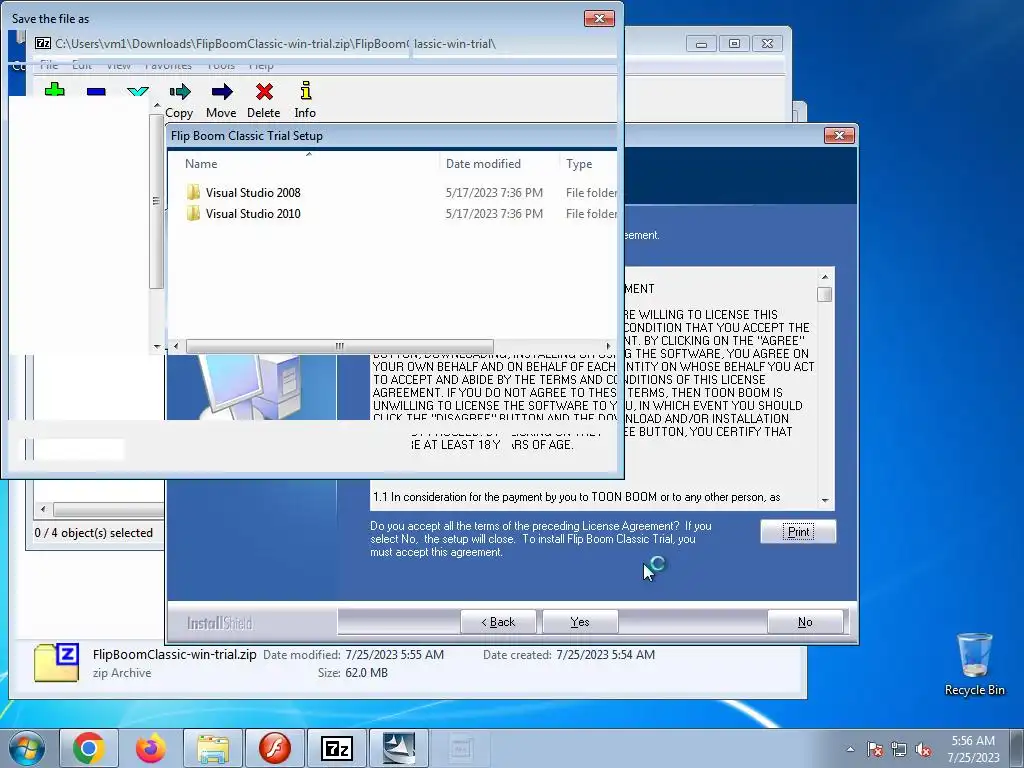Open the Recycle Bin desktop icon
The image size is (1024, 768).
click(x=974, y=664)
